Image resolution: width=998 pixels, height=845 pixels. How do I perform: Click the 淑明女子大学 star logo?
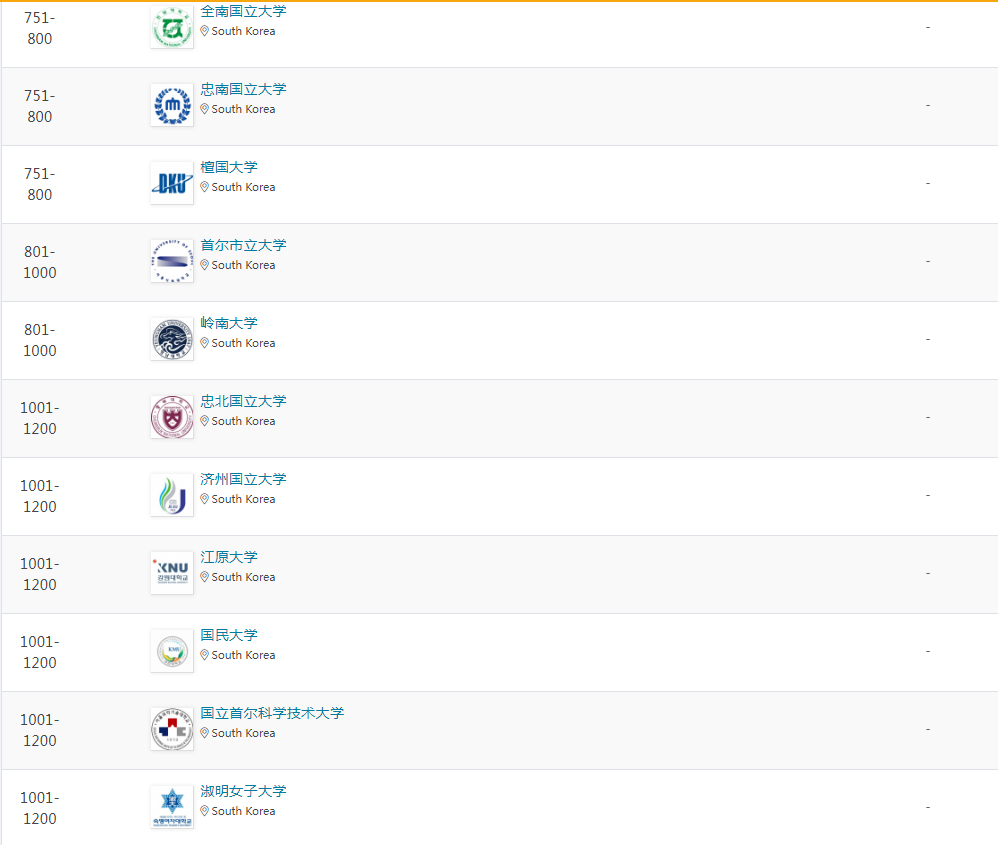tap(172, 806)
